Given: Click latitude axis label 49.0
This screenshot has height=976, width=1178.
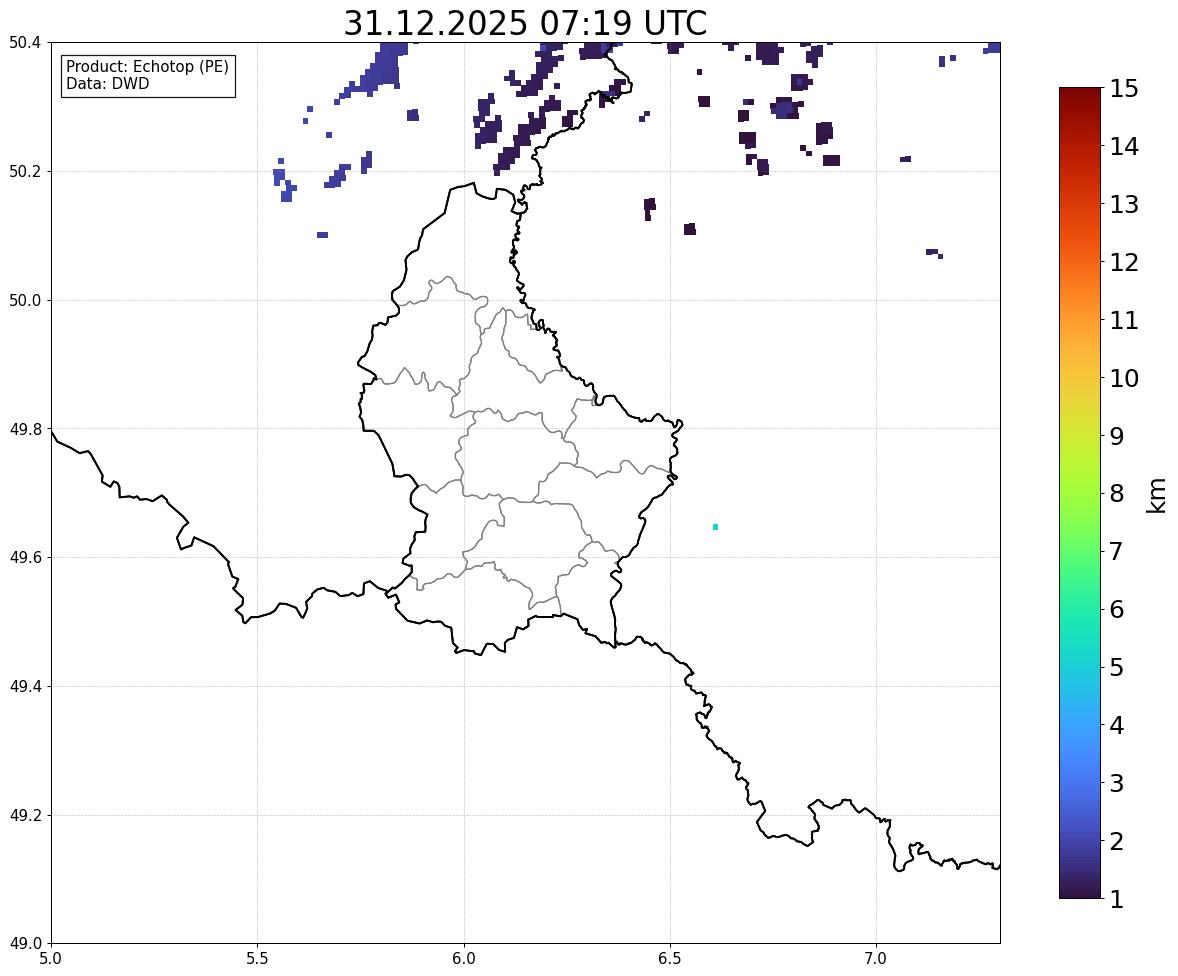Looking at the screenshot, I should pos(24,944).
